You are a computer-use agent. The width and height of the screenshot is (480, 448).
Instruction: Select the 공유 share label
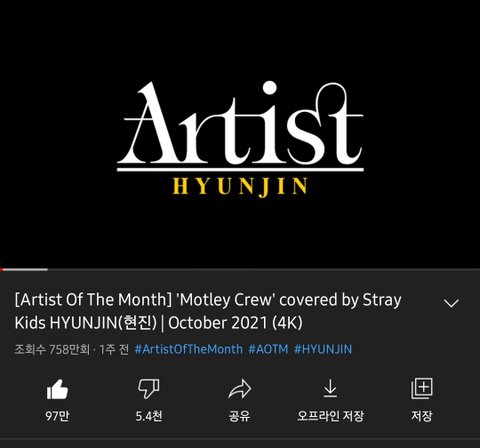coord(239,416)
